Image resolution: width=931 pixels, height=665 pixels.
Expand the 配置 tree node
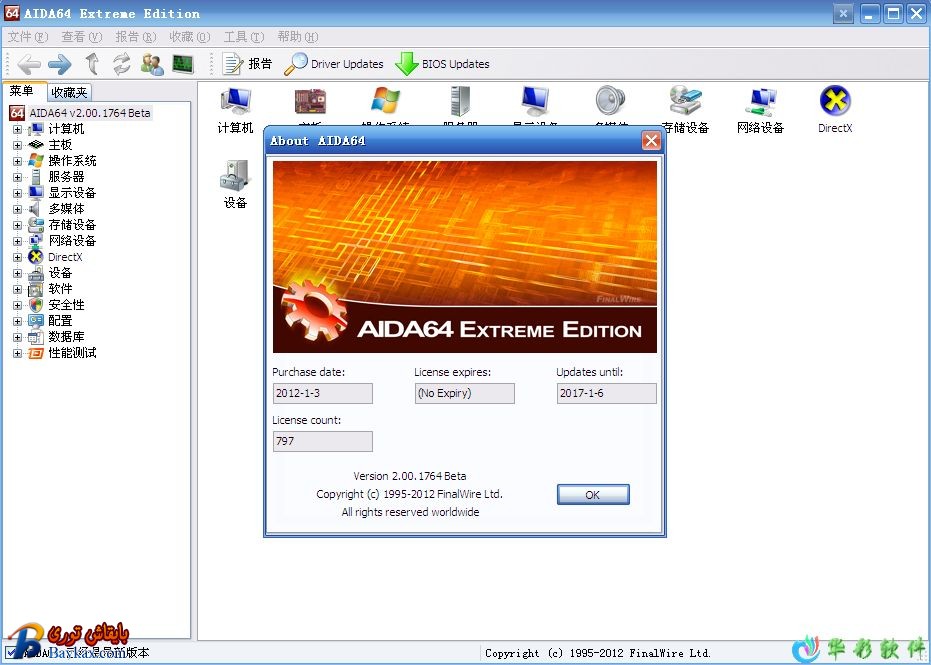17,321
